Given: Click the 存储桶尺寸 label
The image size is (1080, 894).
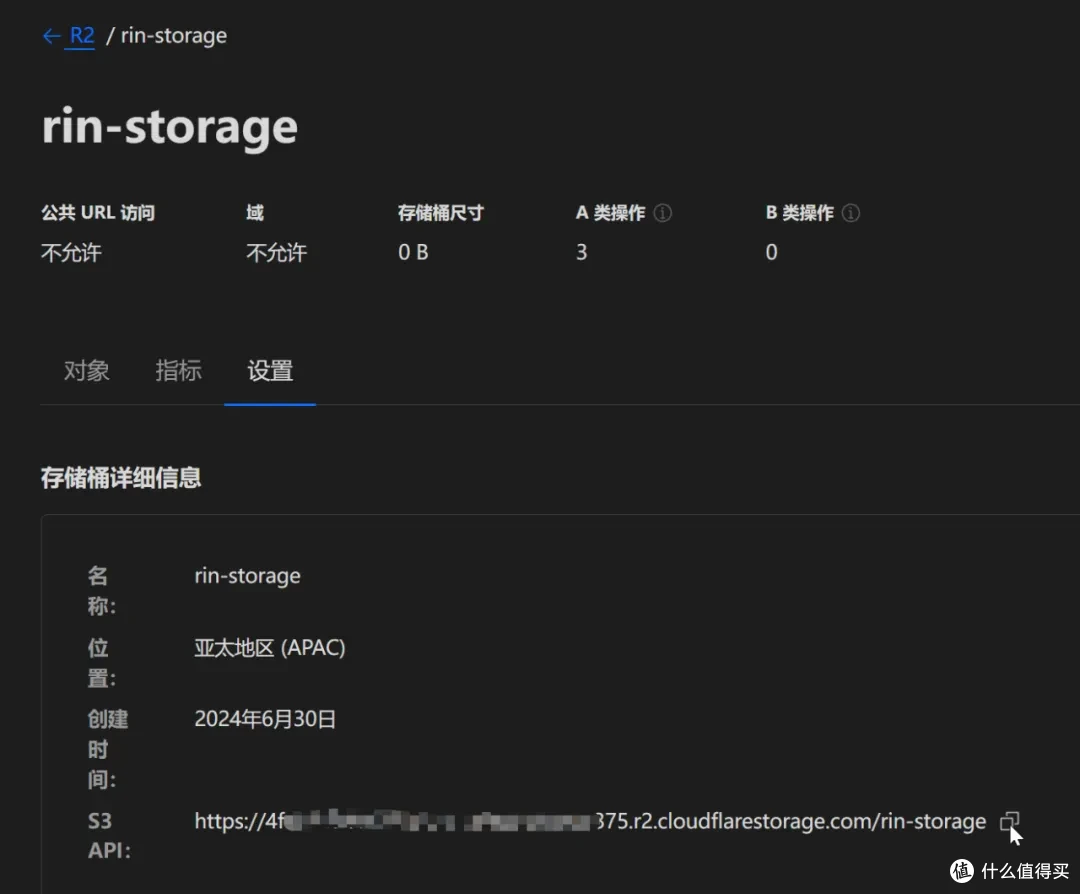Looking at the screenshot, I should tap(441, 213).
